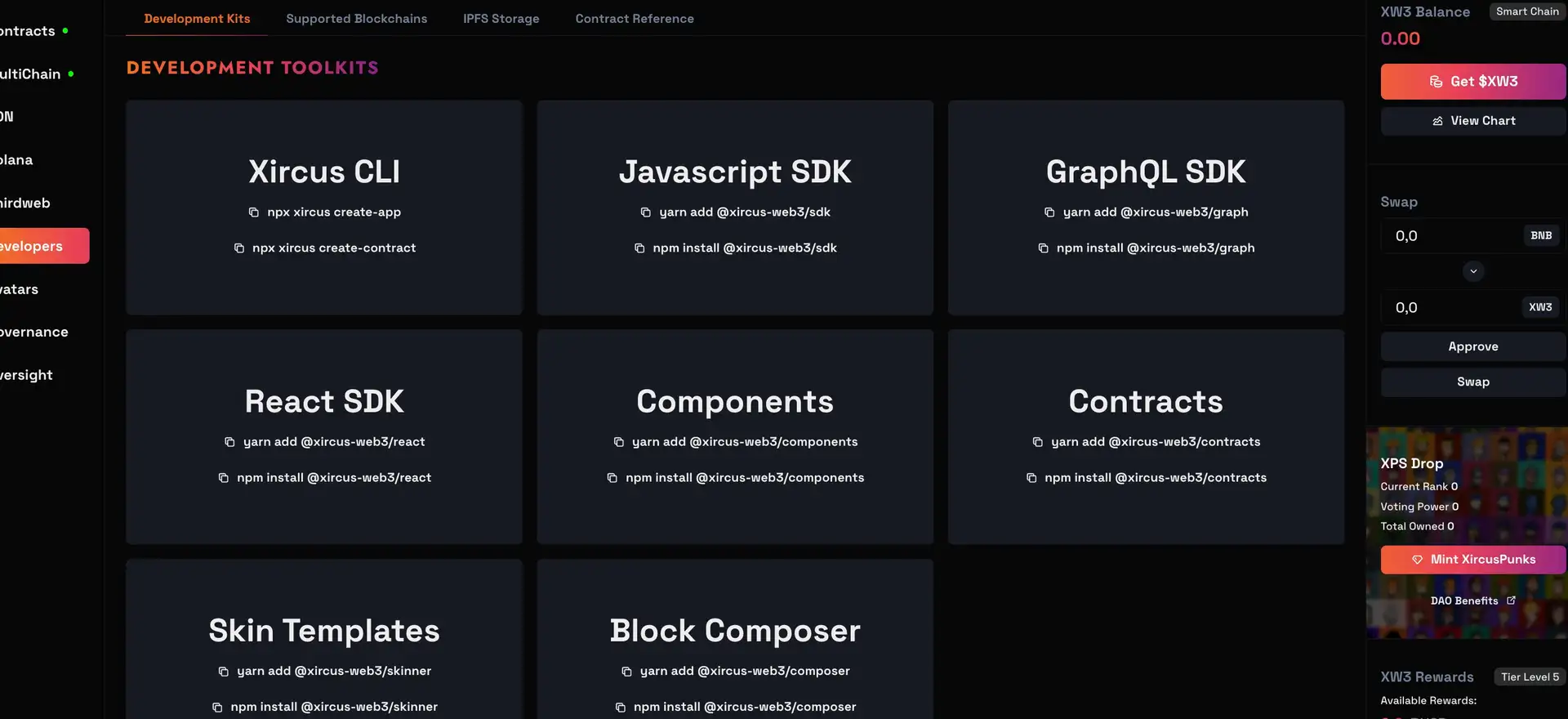Click the 0.00 XW3 balance value
This screenshot has height=719, width=1568.
pos(1401,38)
